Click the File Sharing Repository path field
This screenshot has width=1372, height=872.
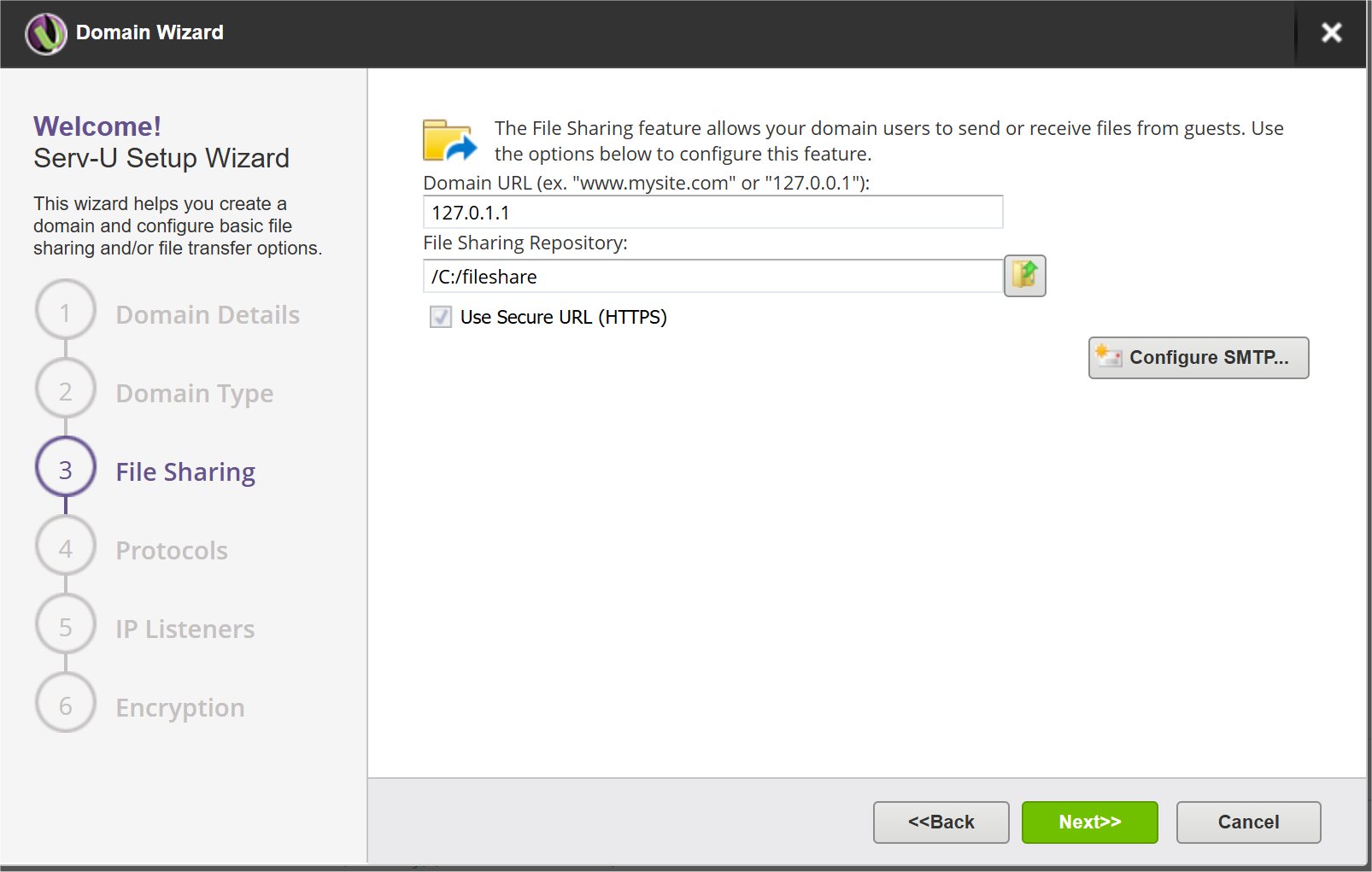tap(712, 276)
